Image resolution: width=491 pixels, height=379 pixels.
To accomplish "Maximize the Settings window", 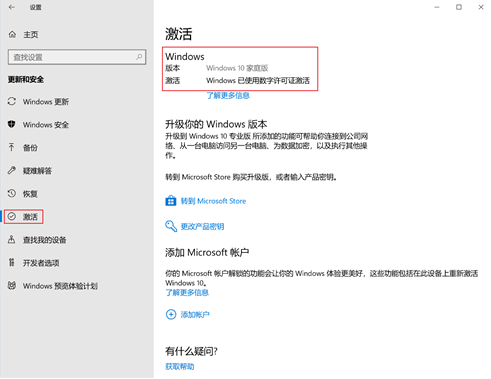I will tap(459, 7).
